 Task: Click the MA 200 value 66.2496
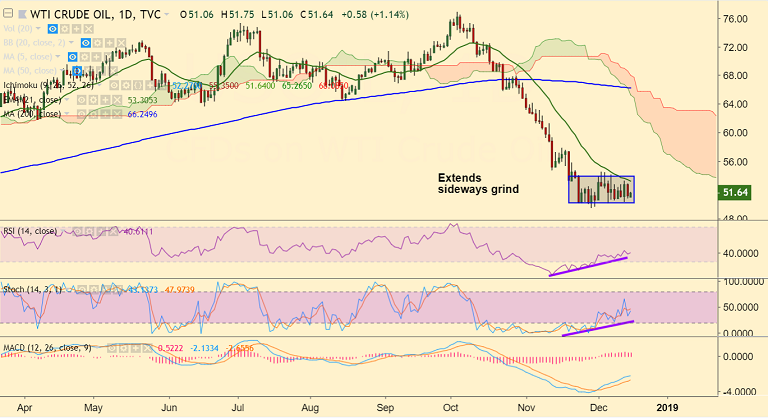click(x=143, y=114)
